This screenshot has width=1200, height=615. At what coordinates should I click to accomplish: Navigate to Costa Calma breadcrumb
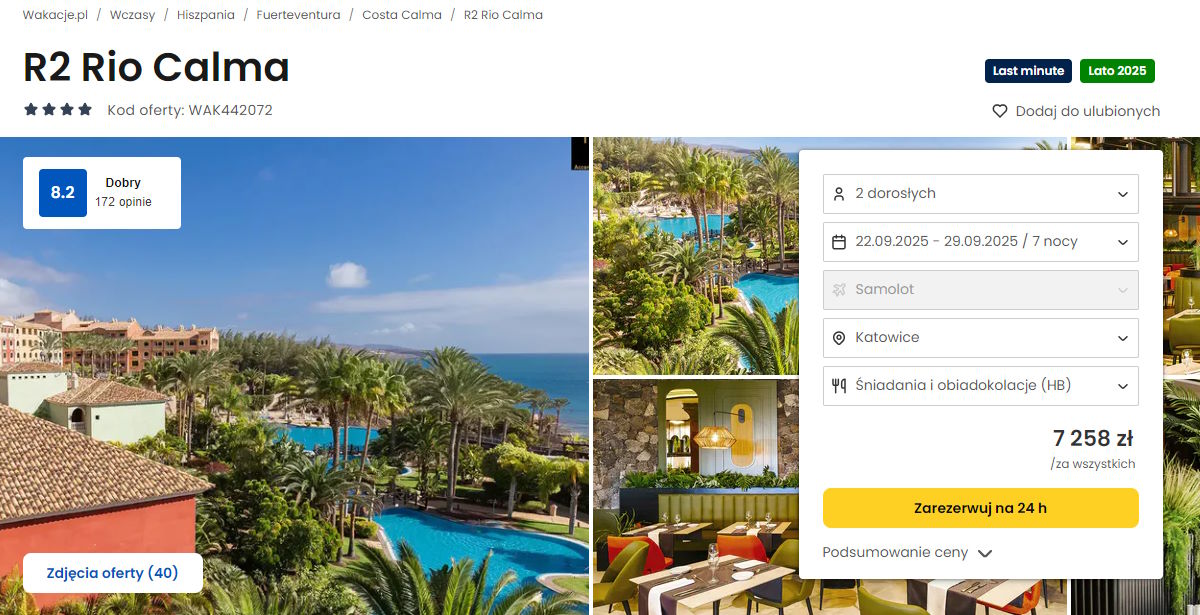tap(402, 15)
